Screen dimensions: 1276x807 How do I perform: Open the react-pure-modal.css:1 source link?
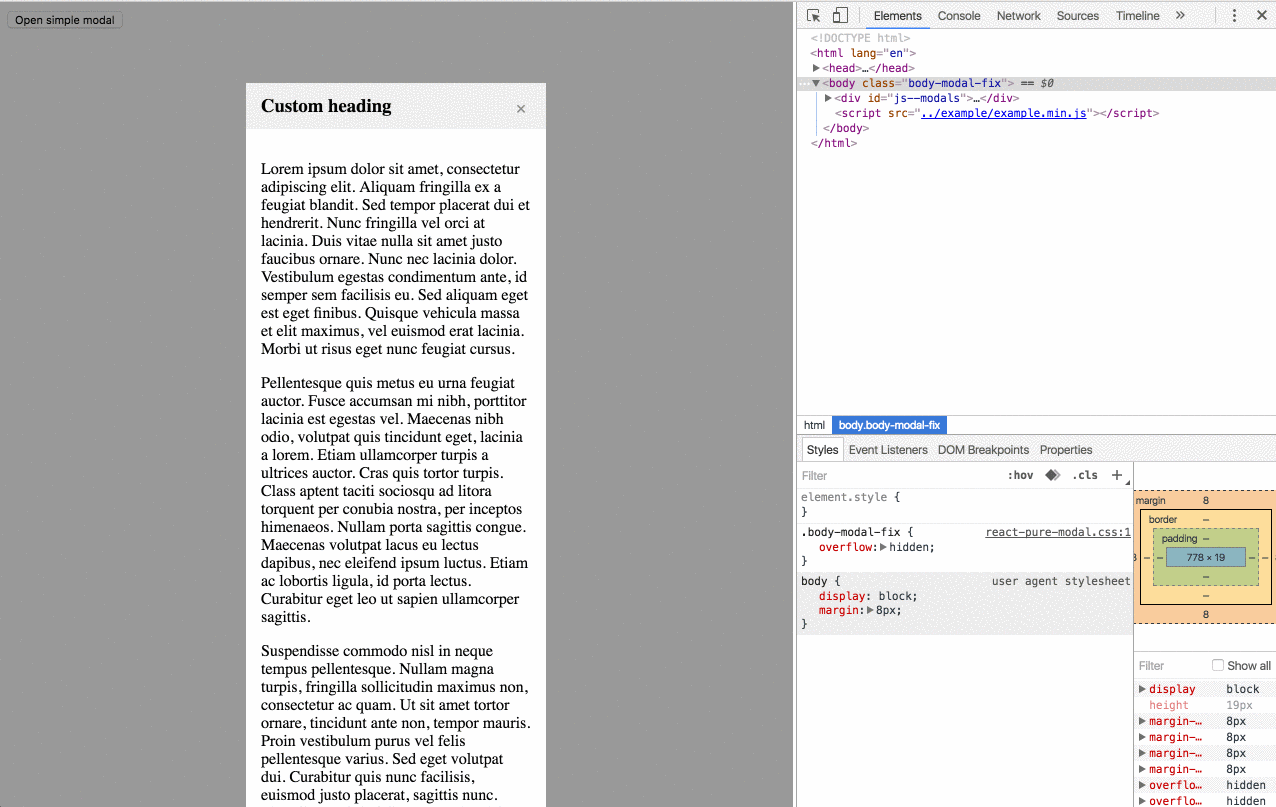click(1057, 531)
